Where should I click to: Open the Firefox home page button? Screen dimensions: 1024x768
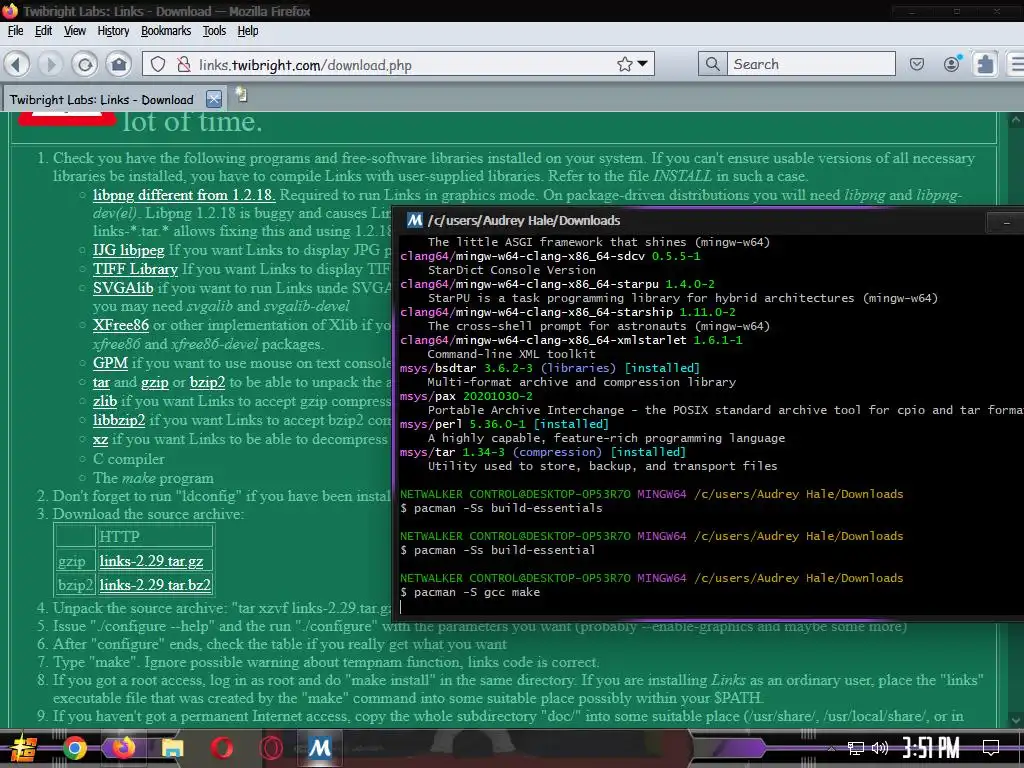[119, 64]
